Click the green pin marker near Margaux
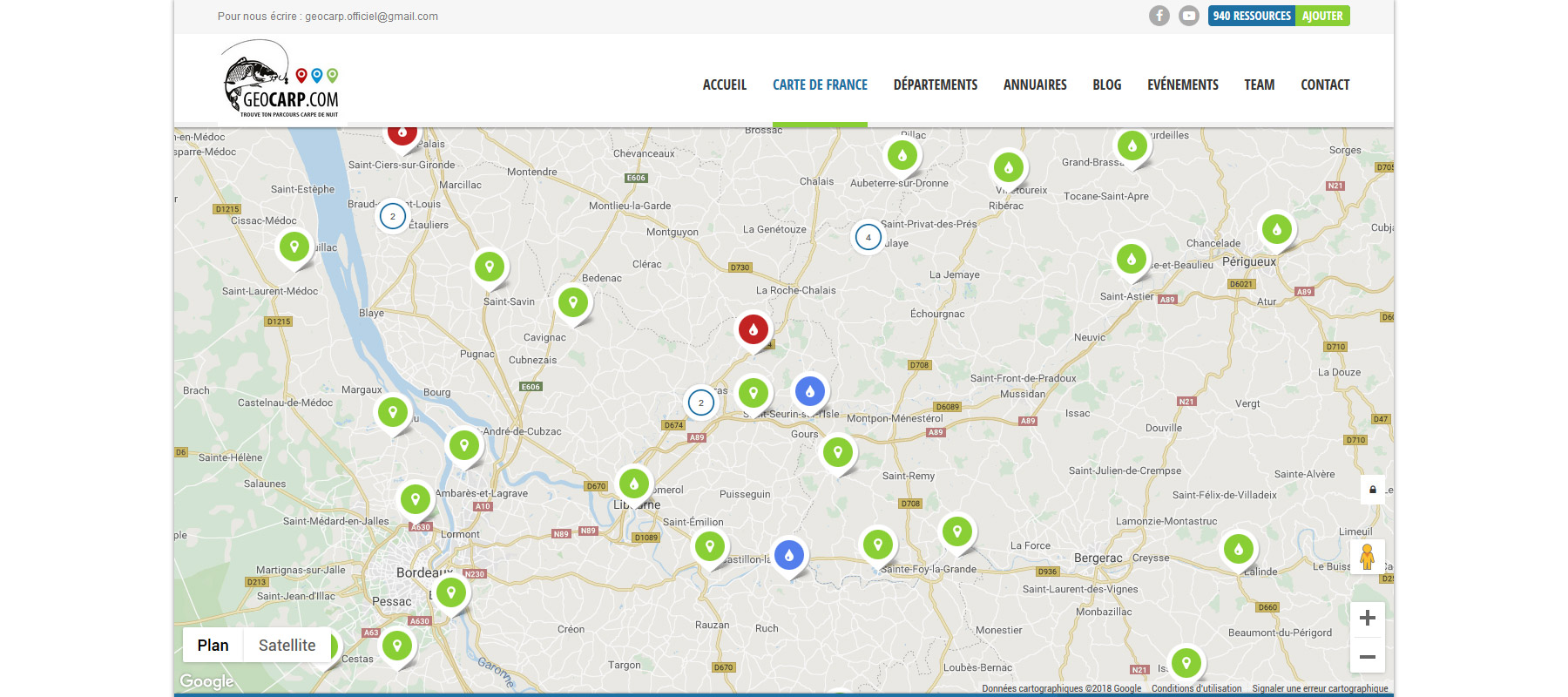The height and width of the screenshot is (697, 1568). [393, 411]
